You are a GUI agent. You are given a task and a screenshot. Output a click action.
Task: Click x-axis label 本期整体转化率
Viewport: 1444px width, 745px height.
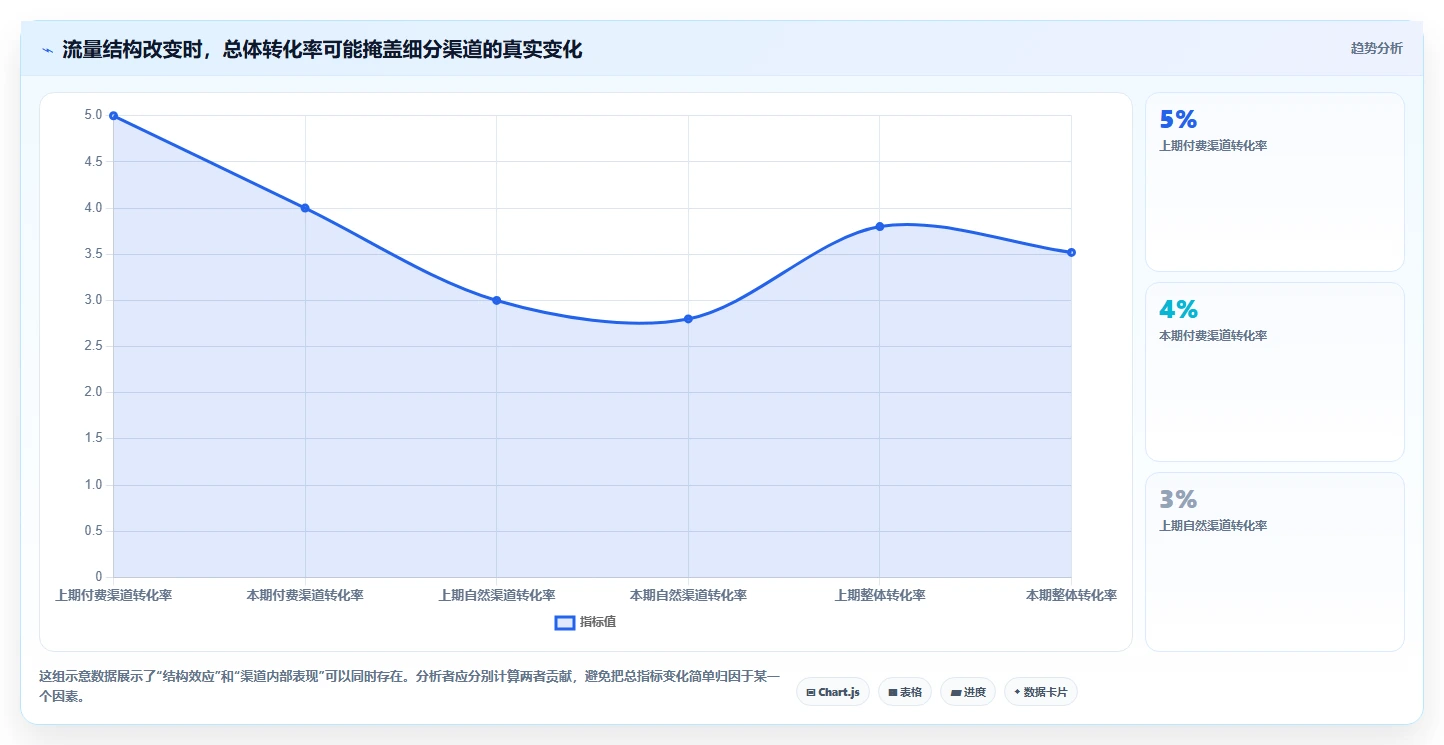[x=1071, y=595]
